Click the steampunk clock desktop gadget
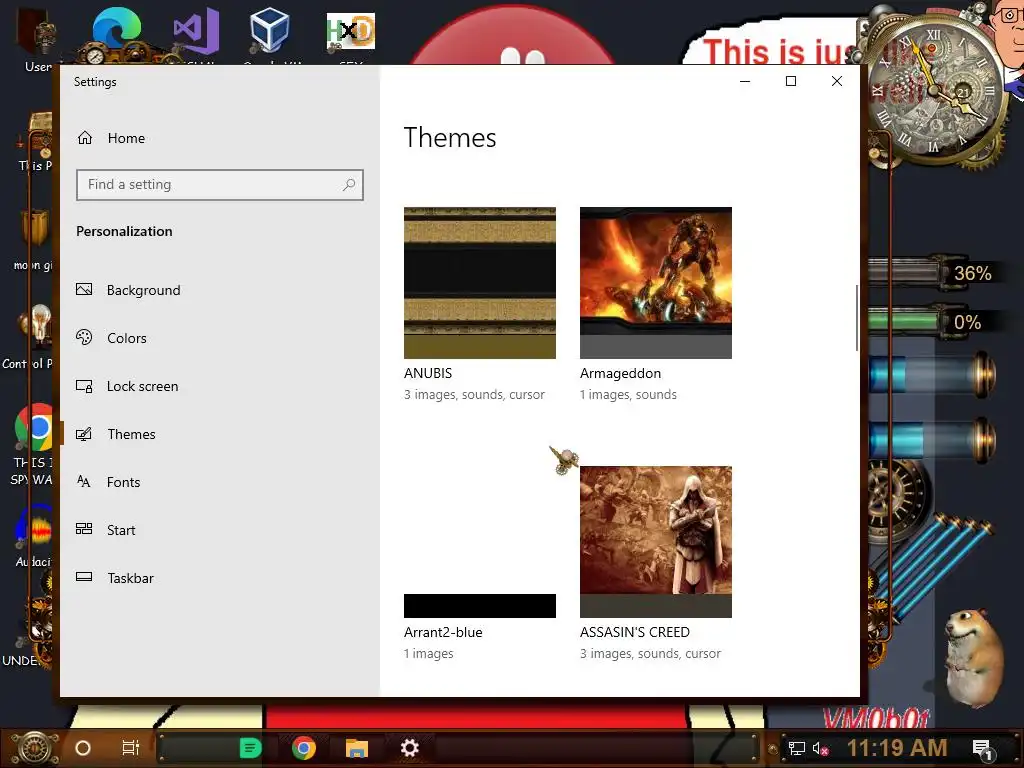The width and height of the screenshot is (1024, 768). 934,88
